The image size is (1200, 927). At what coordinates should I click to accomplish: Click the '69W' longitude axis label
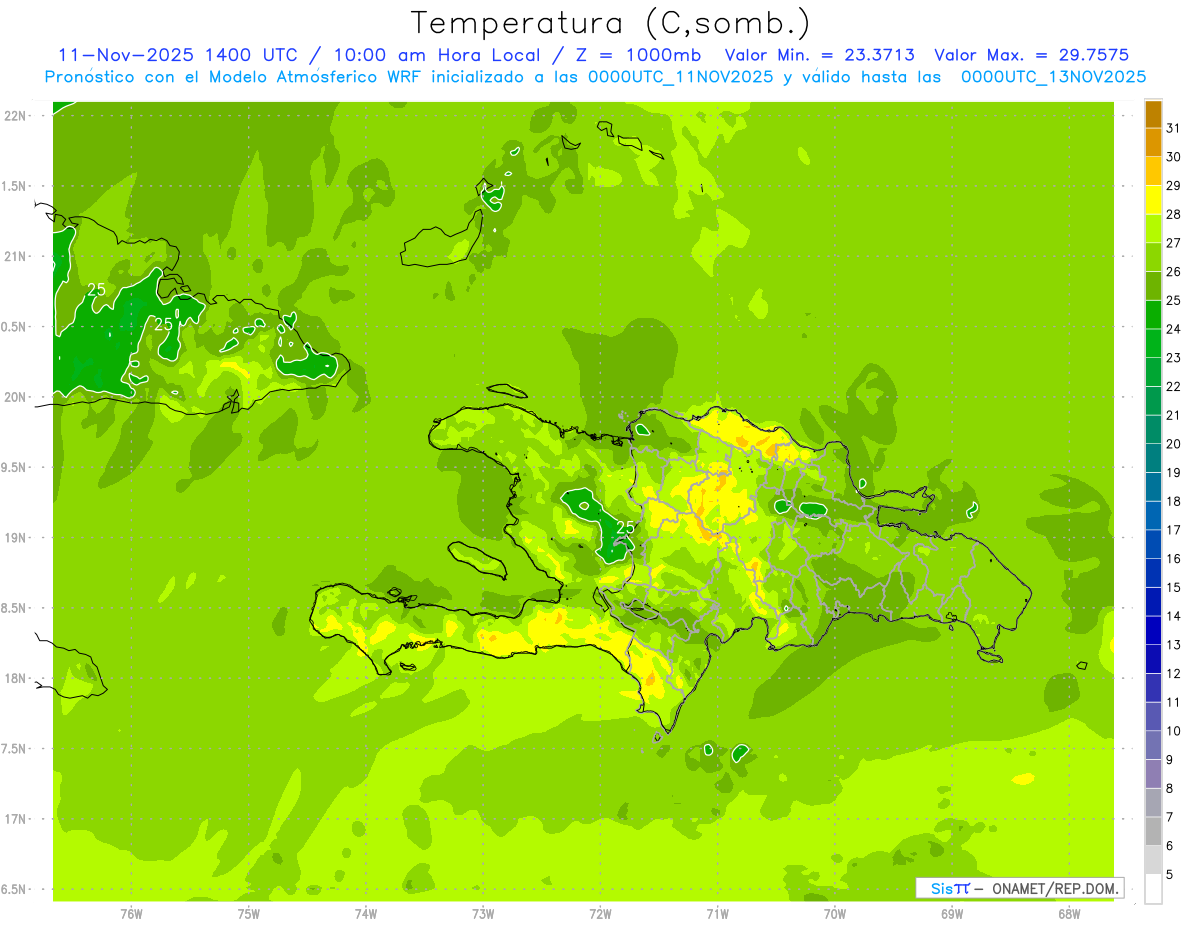(952, 914)
